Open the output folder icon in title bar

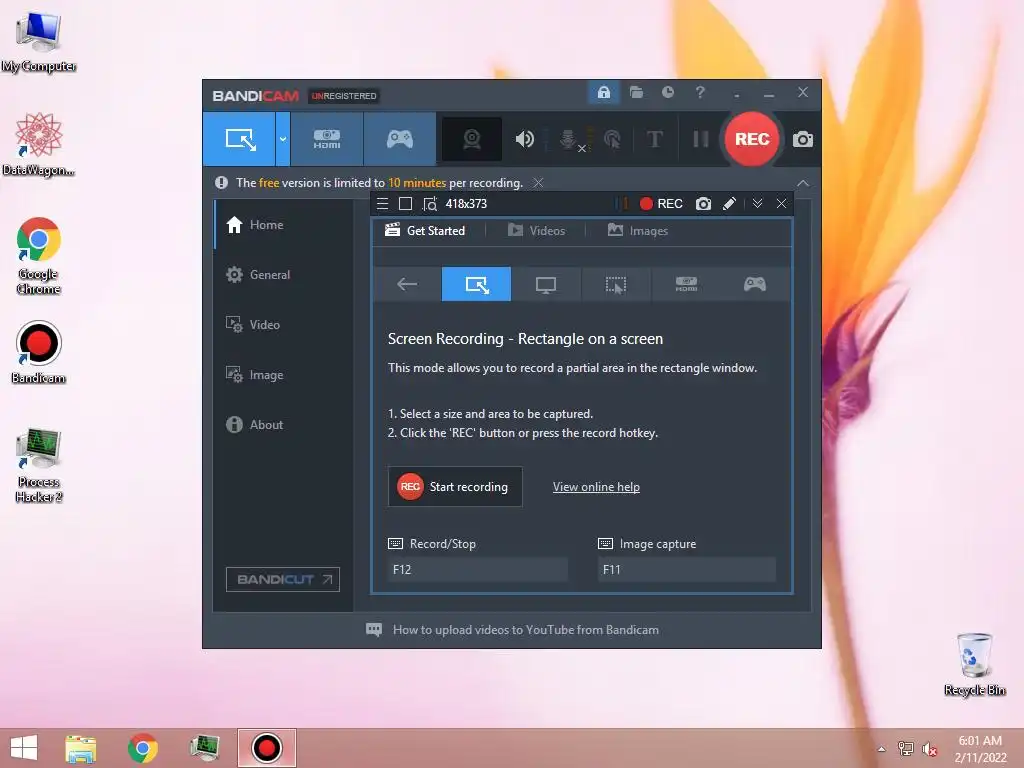pos(636,92)
